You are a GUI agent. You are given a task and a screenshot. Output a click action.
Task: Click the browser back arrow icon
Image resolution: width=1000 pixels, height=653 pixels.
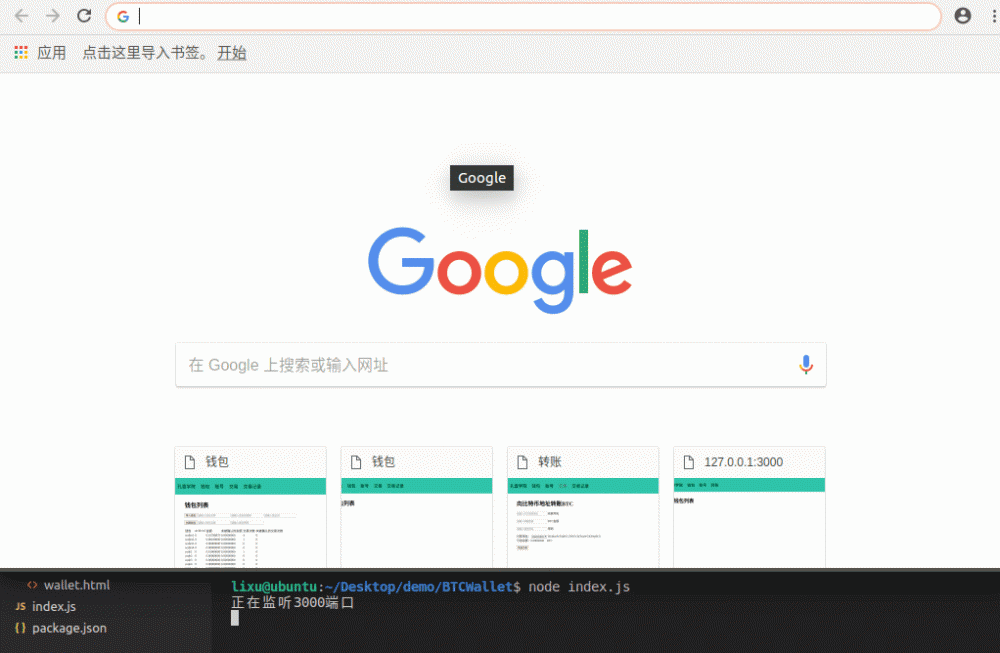[20, 16]
